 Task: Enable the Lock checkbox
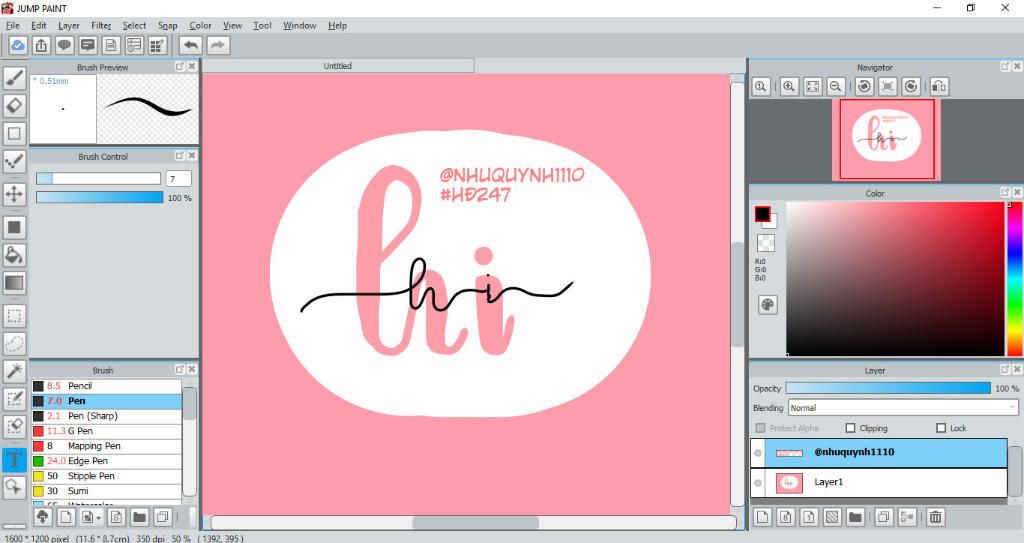pyautogui.click(x=941, y=428)
